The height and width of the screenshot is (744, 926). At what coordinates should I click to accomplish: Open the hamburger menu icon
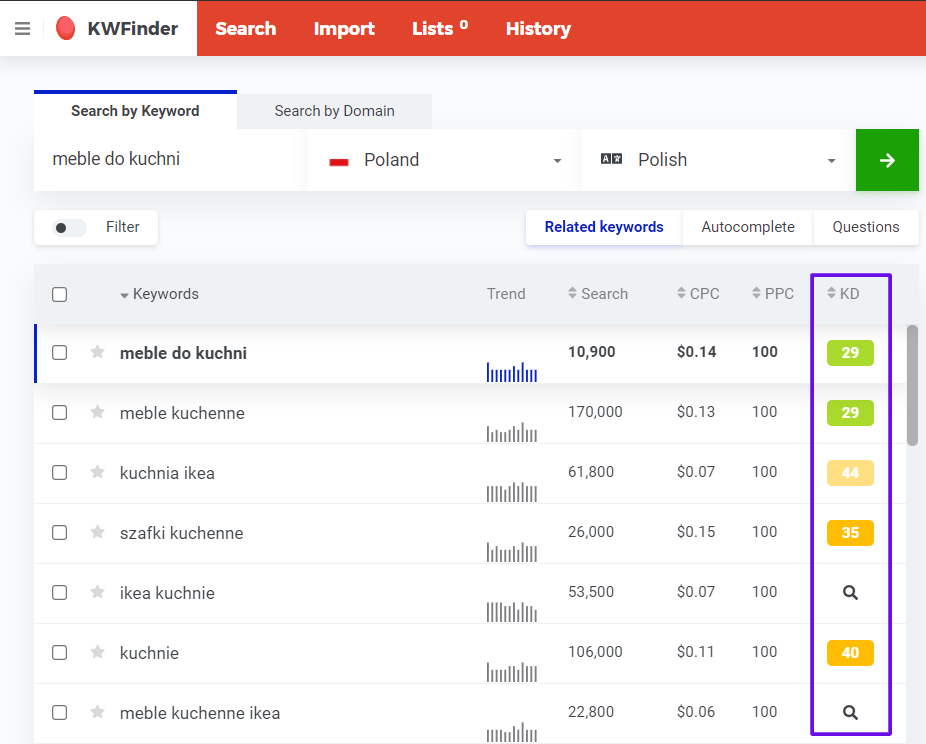point(22,28)
